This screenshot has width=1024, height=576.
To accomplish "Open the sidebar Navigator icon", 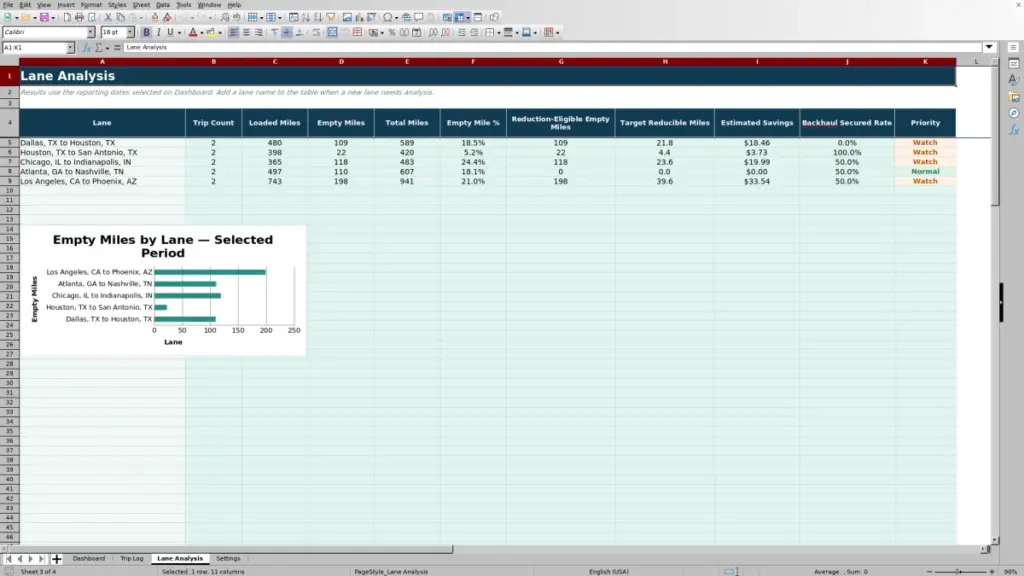I will [1014, 114].
